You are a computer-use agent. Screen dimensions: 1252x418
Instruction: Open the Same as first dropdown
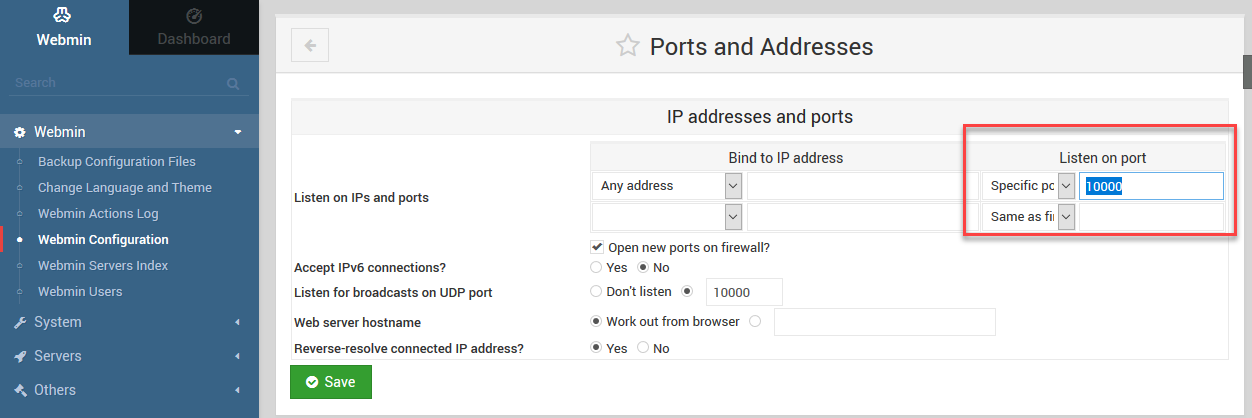click(1029, 216)
